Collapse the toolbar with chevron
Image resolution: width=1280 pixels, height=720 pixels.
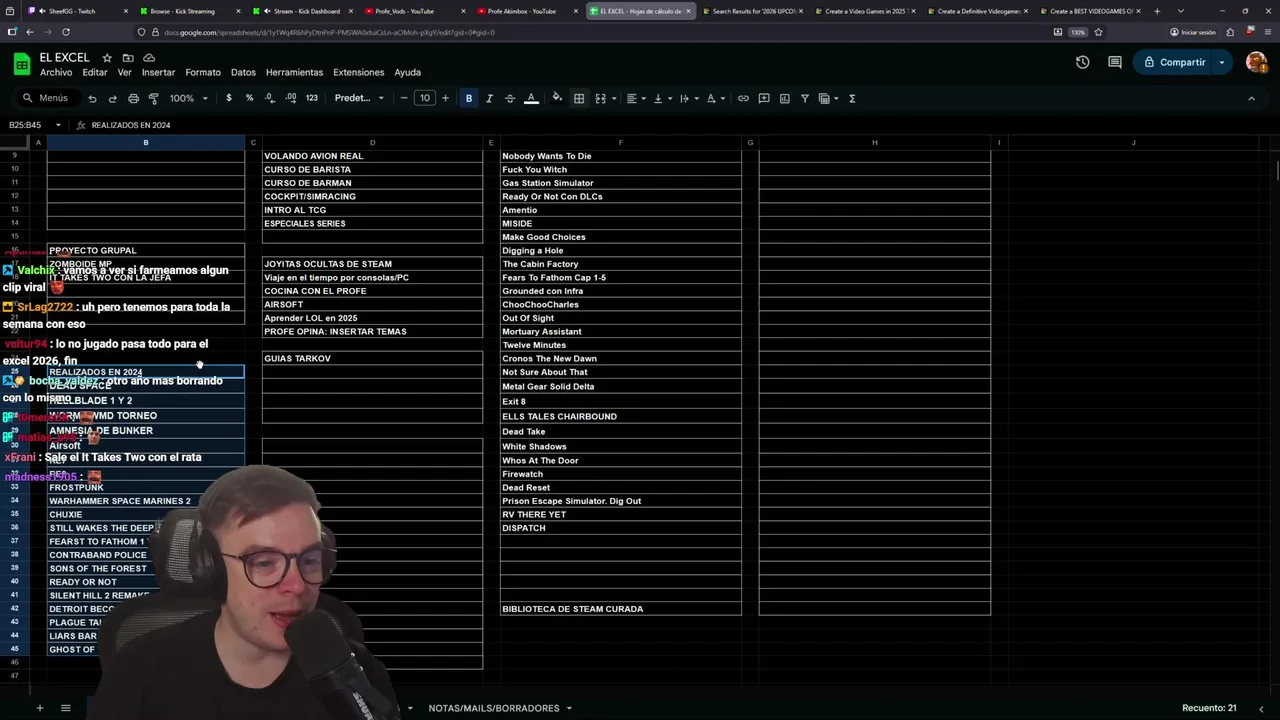click(x=1251, y=98)
